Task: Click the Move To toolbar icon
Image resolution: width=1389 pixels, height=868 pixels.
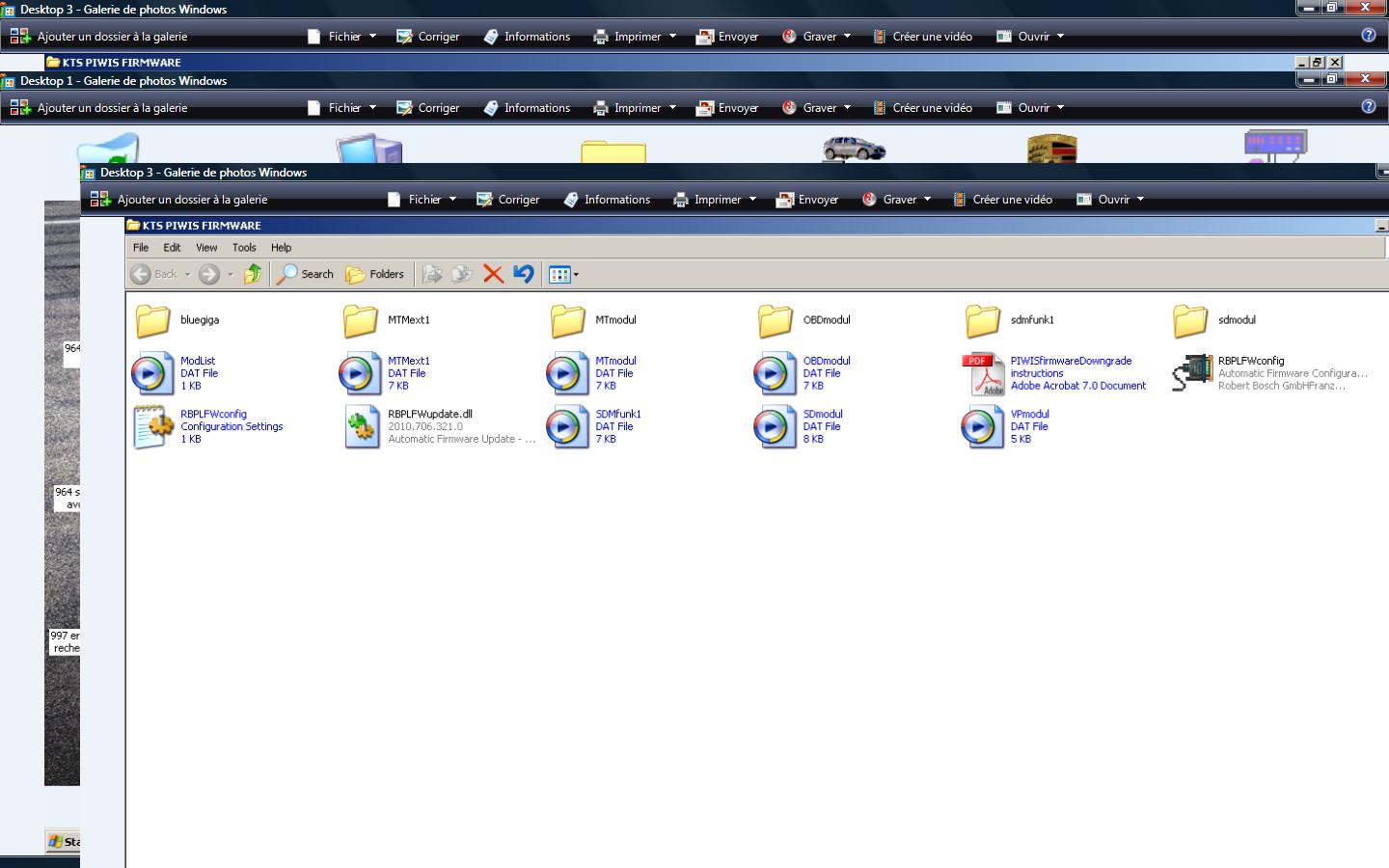Action: point(432,274)
